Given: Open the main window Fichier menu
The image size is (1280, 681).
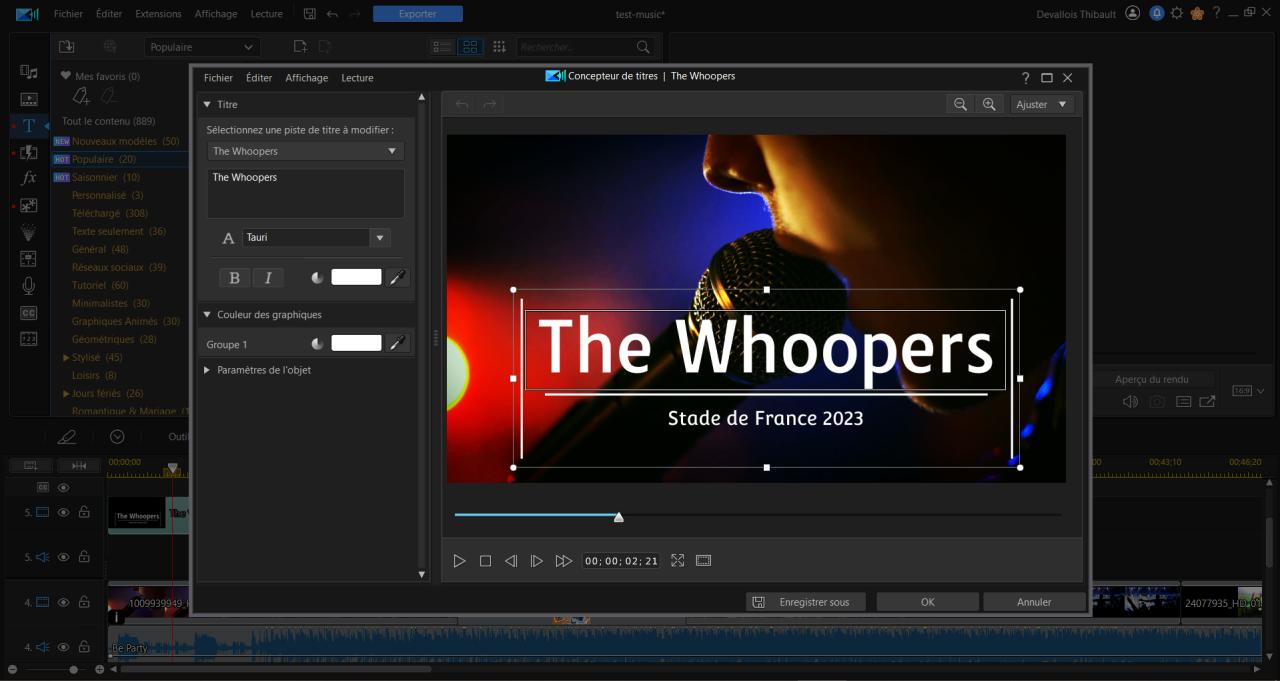Looking at the screenshot, I should 68,14.
